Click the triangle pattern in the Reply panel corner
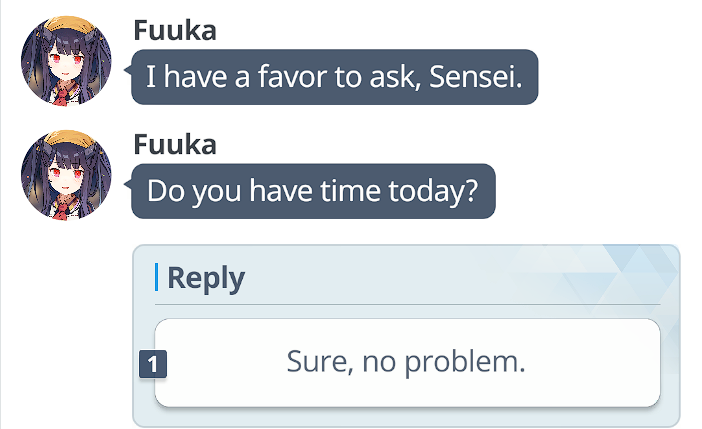This screenshot has height=429, width=702. pyautogui.click(x=640, y=270)
